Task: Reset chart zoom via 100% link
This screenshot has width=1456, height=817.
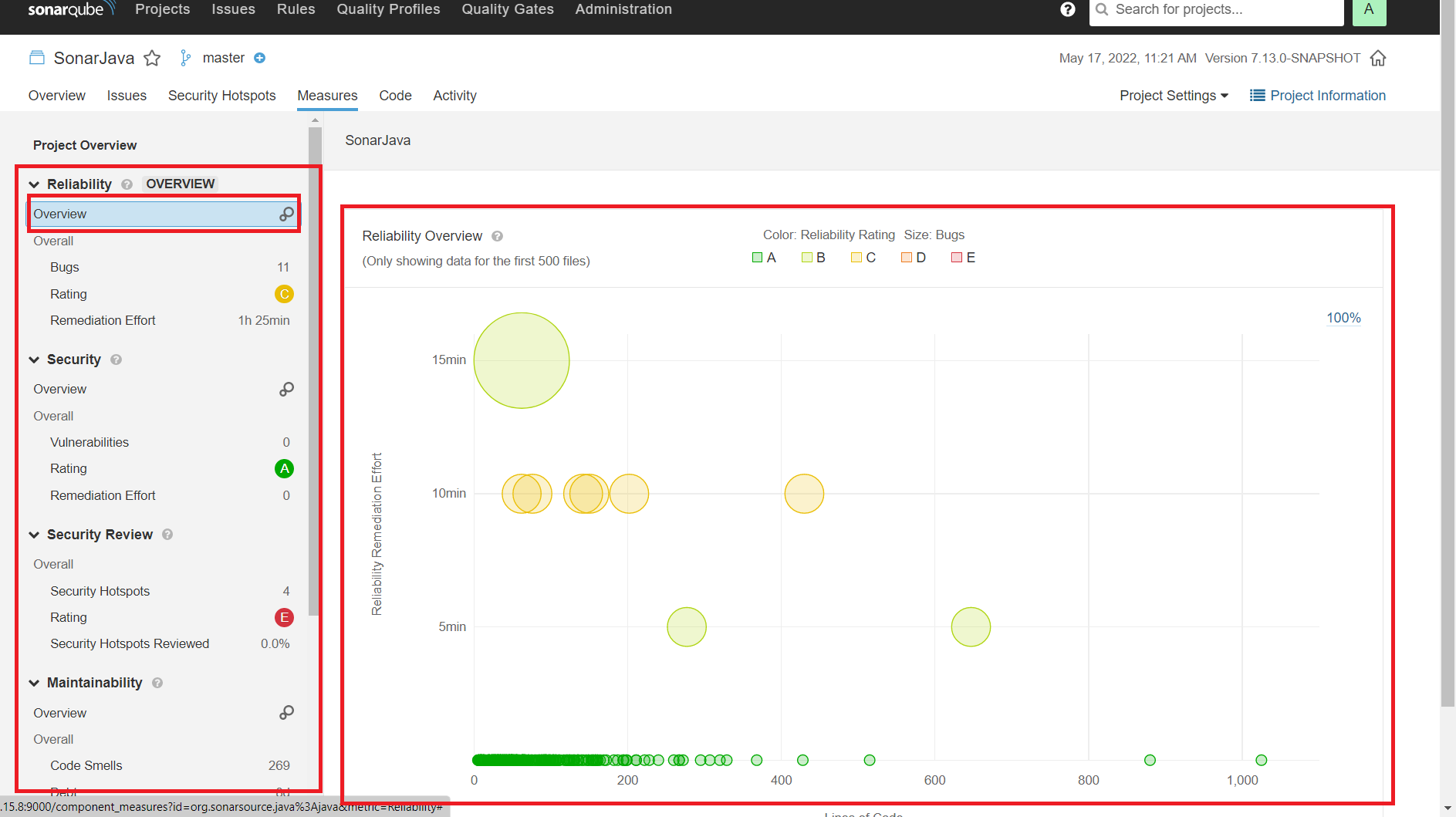Action: [x=1343, y=318]
